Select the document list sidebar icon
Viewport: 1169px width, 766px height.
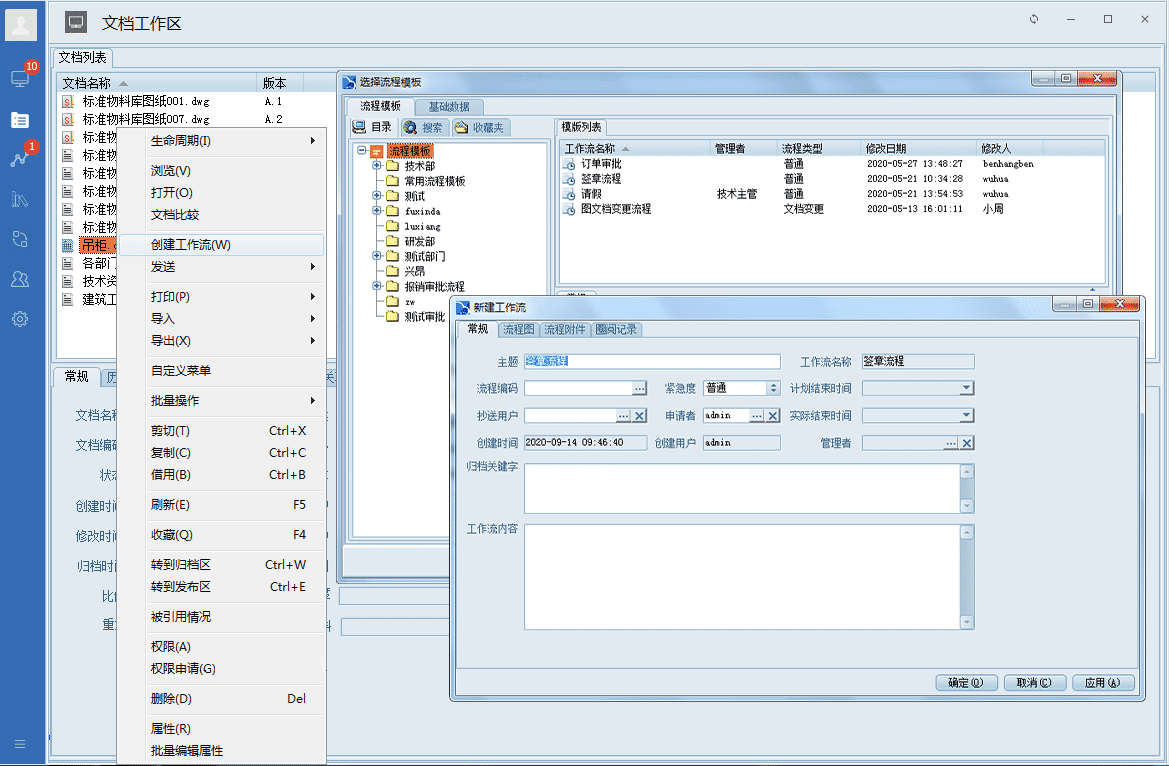point(20,120)
